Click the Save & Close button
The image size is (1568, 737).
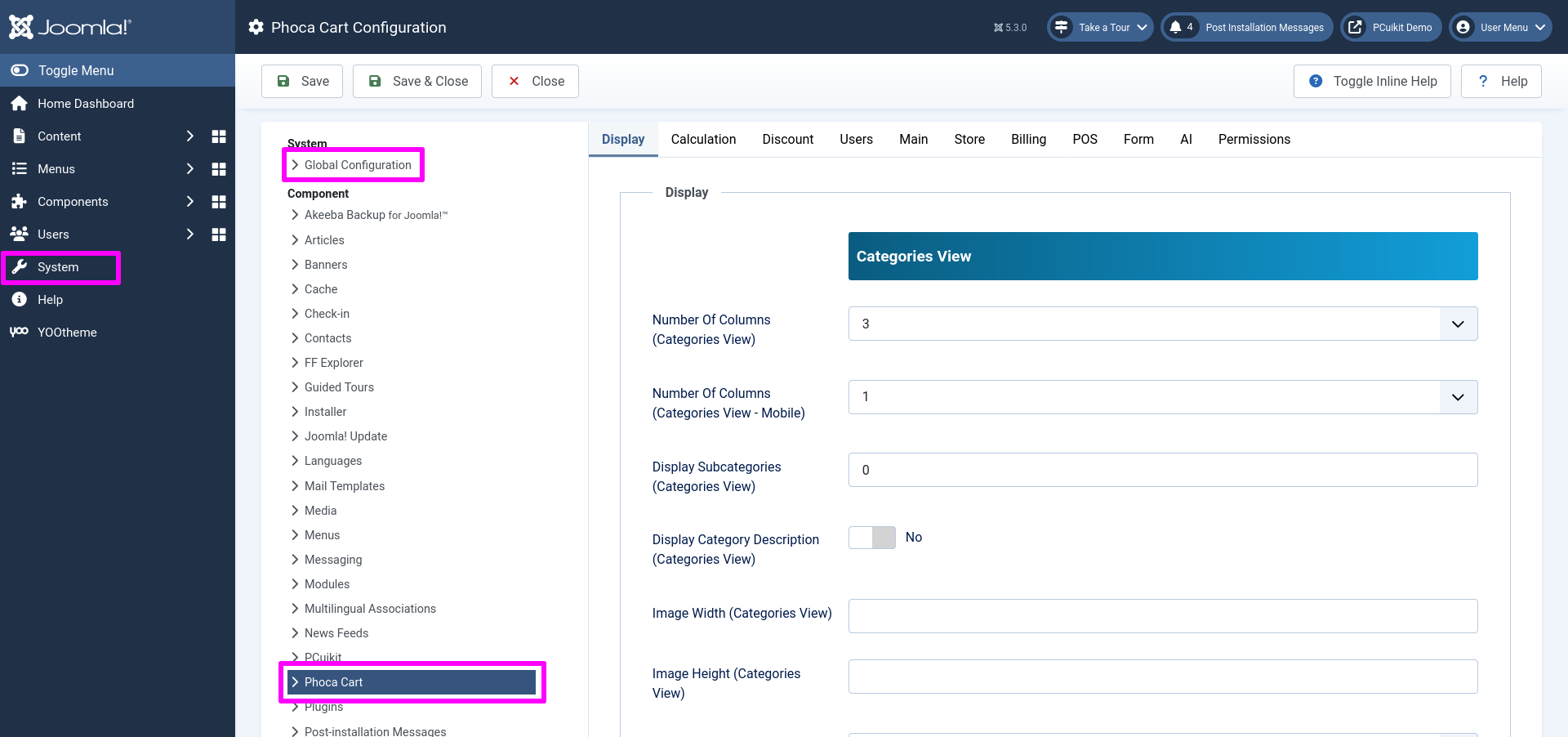[x=417, y=82]
